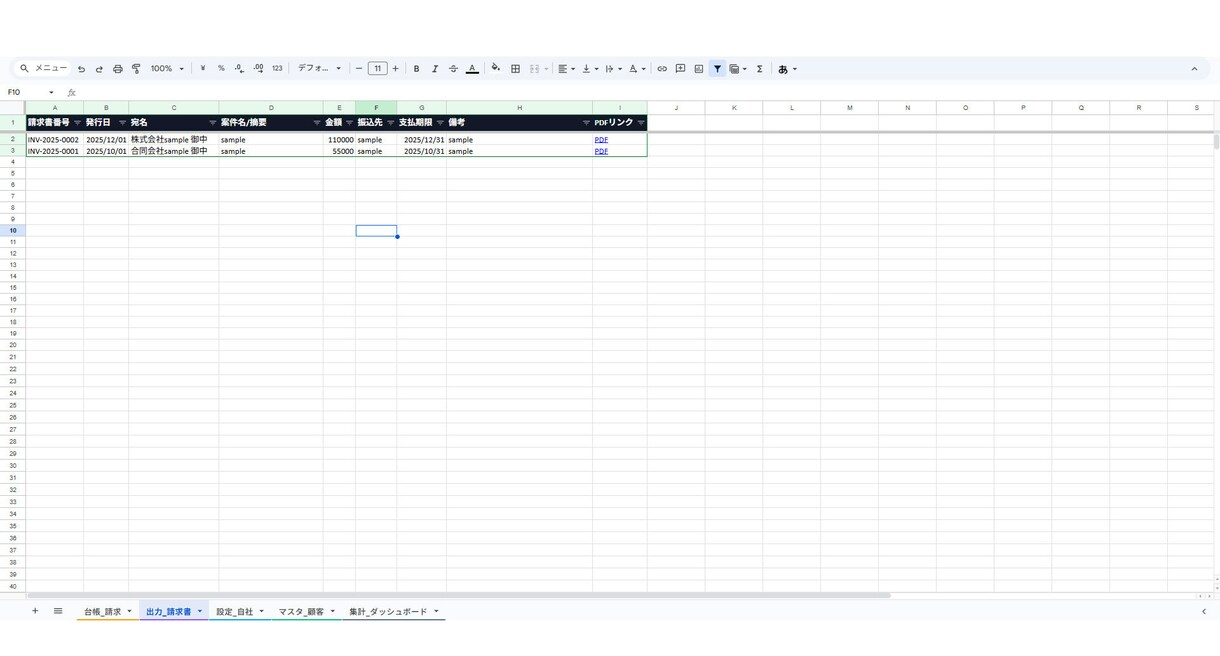Screen dimensions: 1220x656
Task: Click the print icon
Action: [118, 69]
